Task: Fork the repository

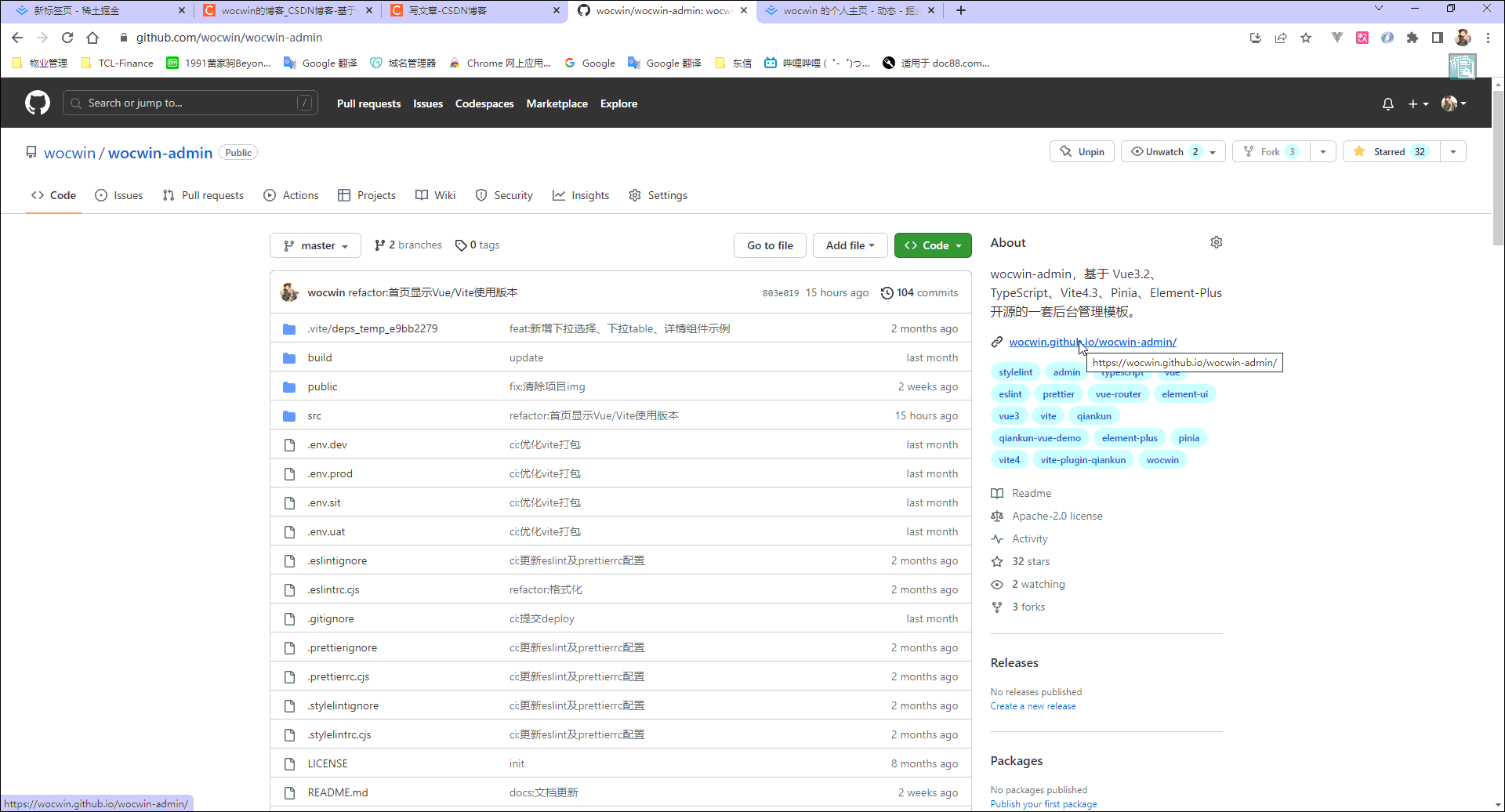Action: tap(1271, 151)
